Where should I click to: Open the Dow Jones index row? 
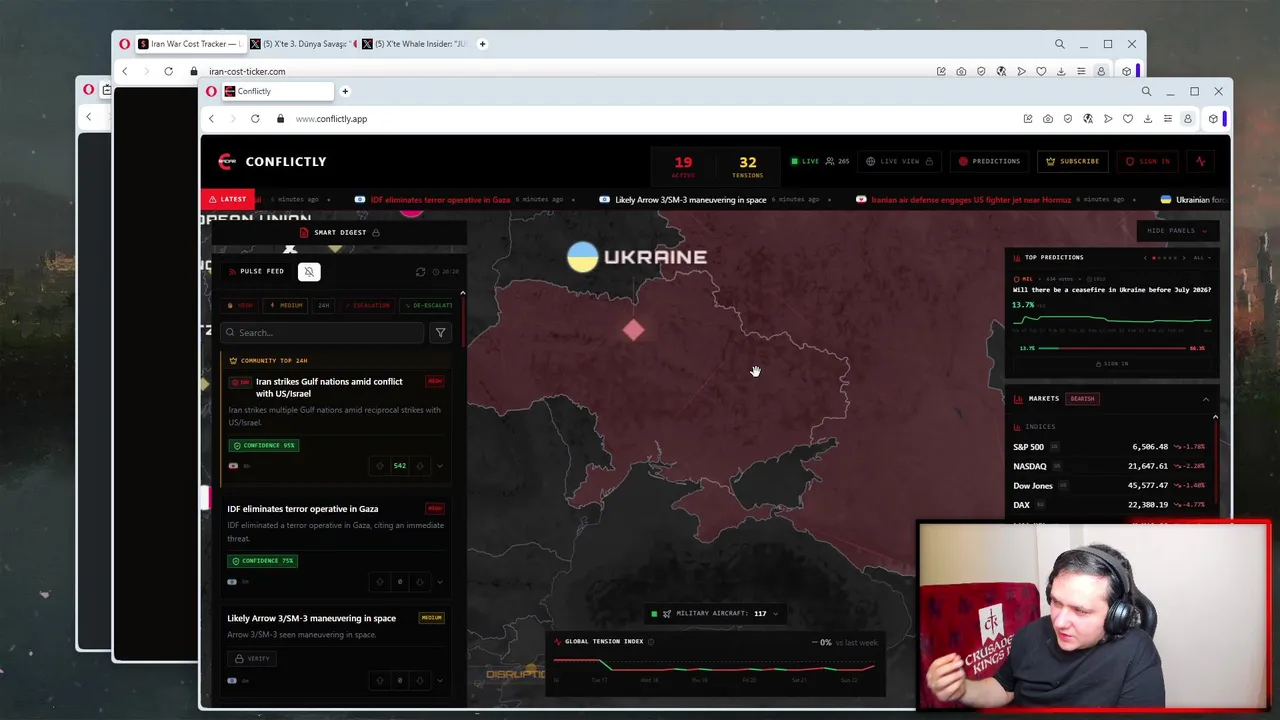1110,486
